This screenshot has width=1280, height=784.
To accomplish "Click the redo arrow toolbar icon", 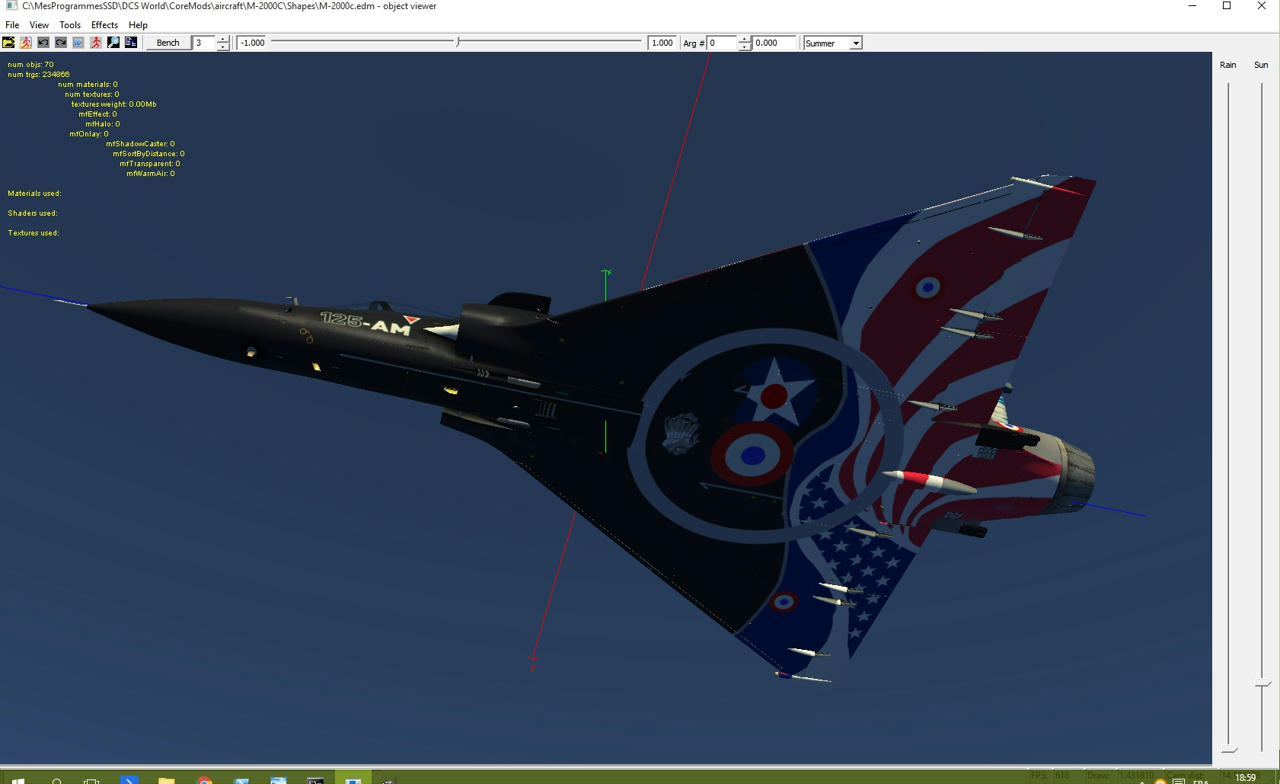I will coord(61,43).
